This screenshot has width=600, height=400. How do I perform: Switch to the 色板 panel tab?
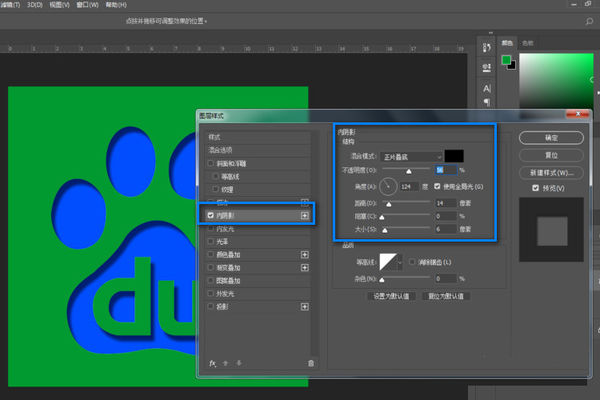pyautogui.click(x=528, y=43)
